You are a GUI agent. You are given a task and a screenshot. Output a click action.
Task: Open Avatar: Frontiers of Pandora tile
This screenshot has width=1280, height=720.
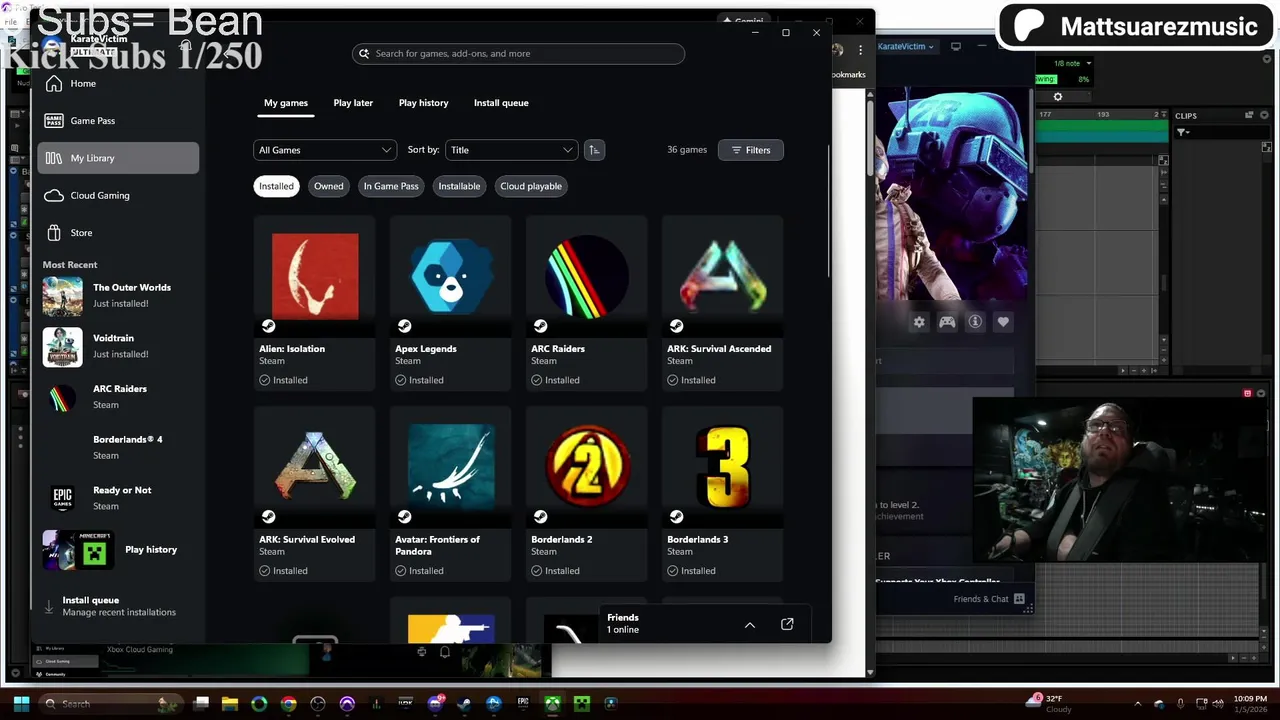point(450,494)
